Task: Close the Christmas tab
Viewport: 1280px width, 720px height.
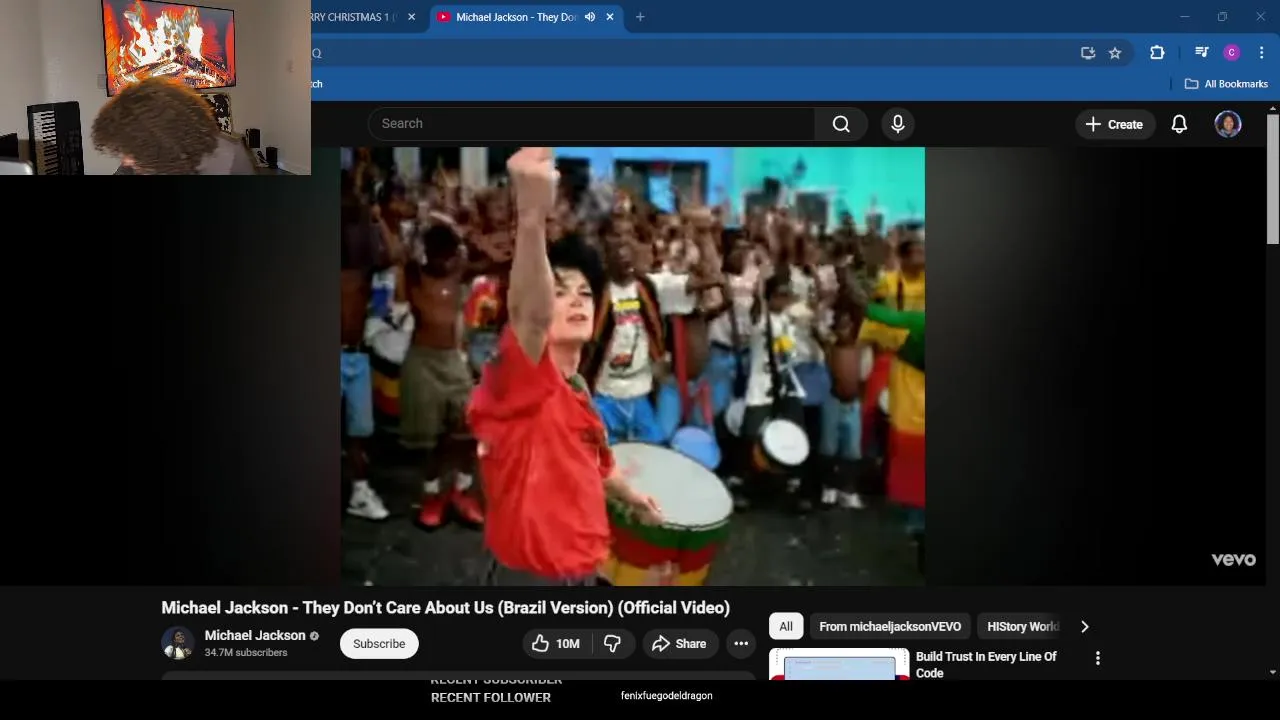Action: click(411, 17)
